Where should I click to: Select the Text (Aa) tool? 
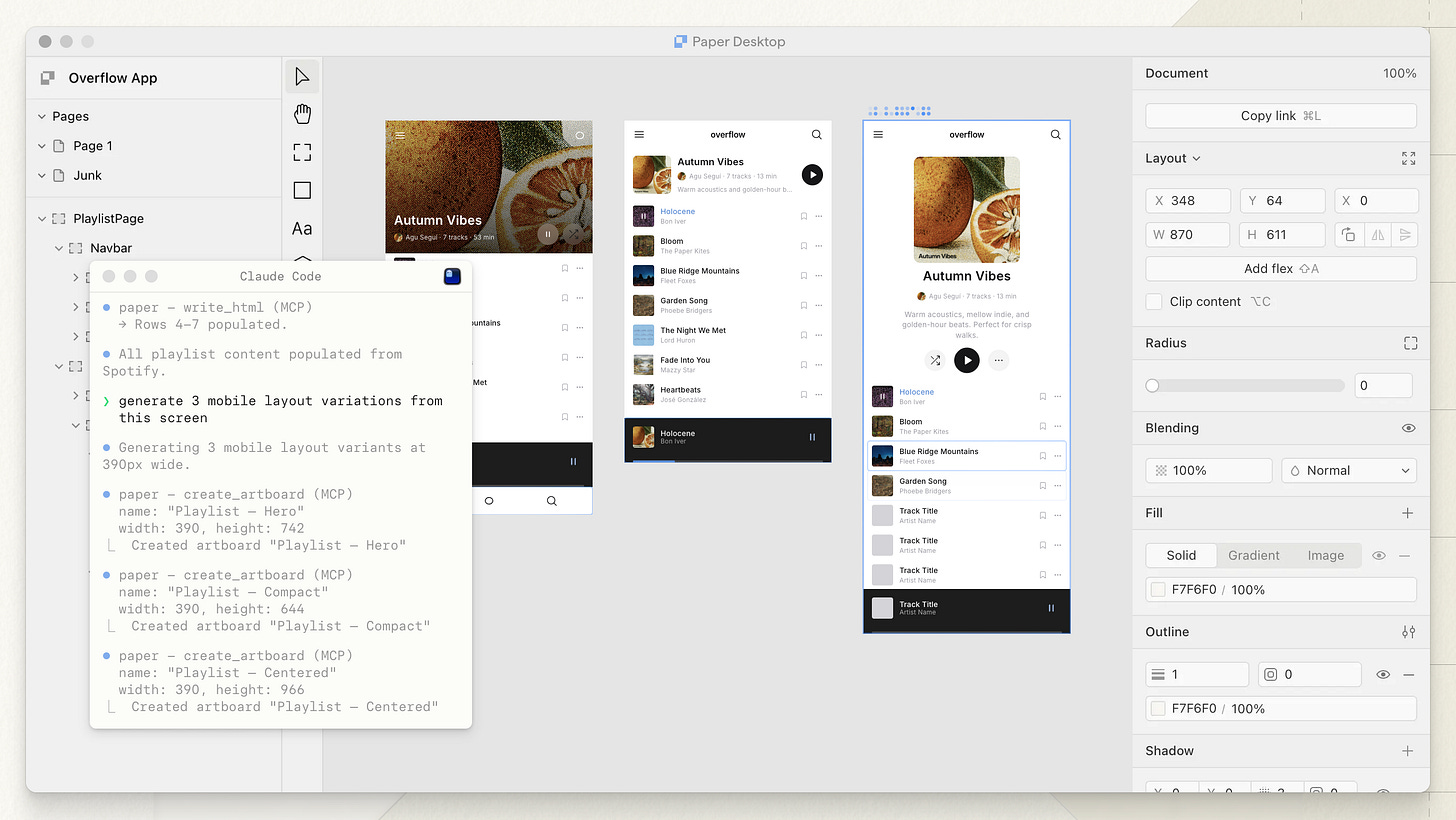coord(302,228)
